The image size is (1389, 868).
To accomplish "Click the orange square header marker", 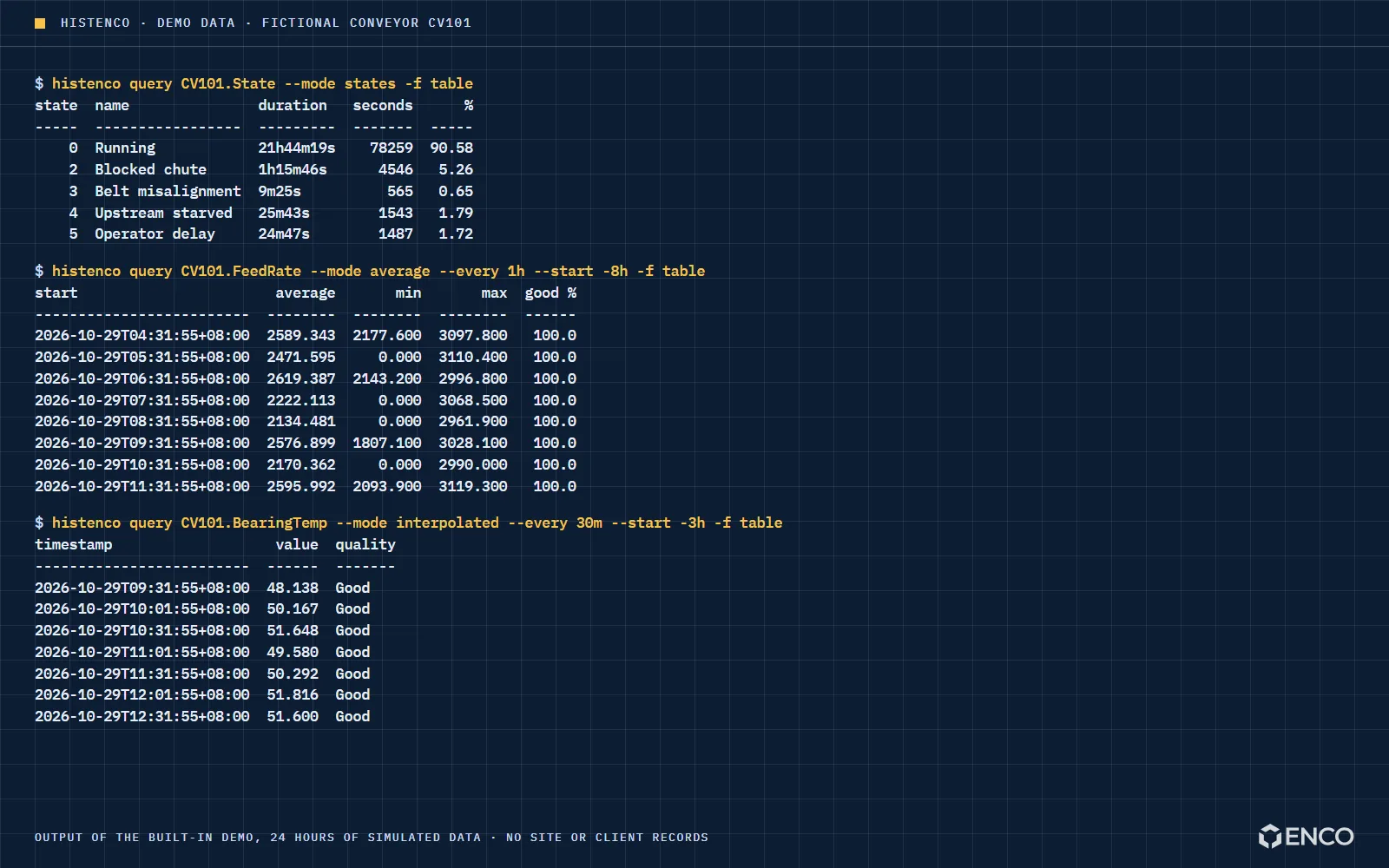I will coord(40,23).
